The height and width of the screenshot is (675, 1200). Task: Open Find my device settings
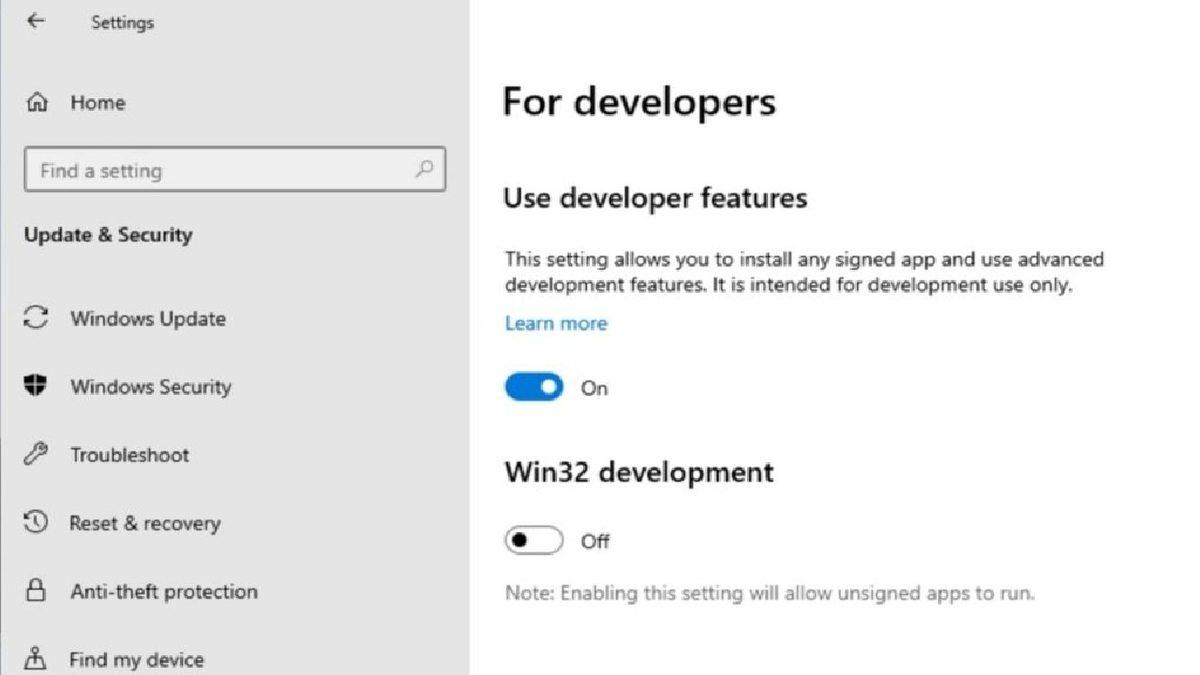136,658
